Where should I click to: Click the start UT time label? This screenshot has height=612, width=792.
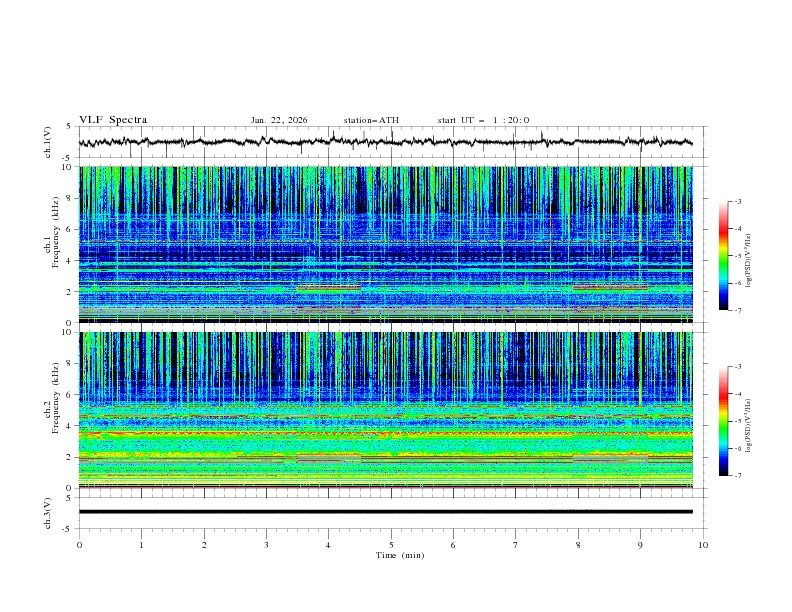coord(482,120)
